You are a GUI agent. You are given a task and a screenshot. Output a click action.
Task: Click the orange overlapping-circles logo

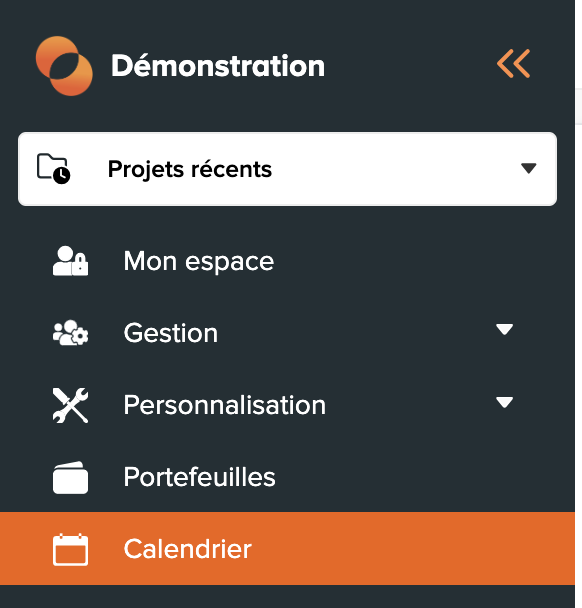(x=64, y=66)
